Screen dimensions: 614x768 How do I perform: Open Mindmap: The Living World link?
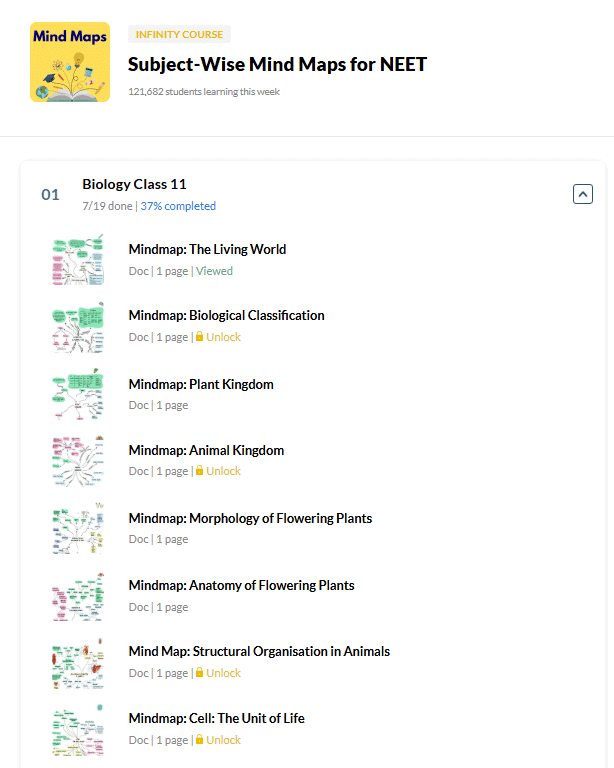(x=207, y=249)
